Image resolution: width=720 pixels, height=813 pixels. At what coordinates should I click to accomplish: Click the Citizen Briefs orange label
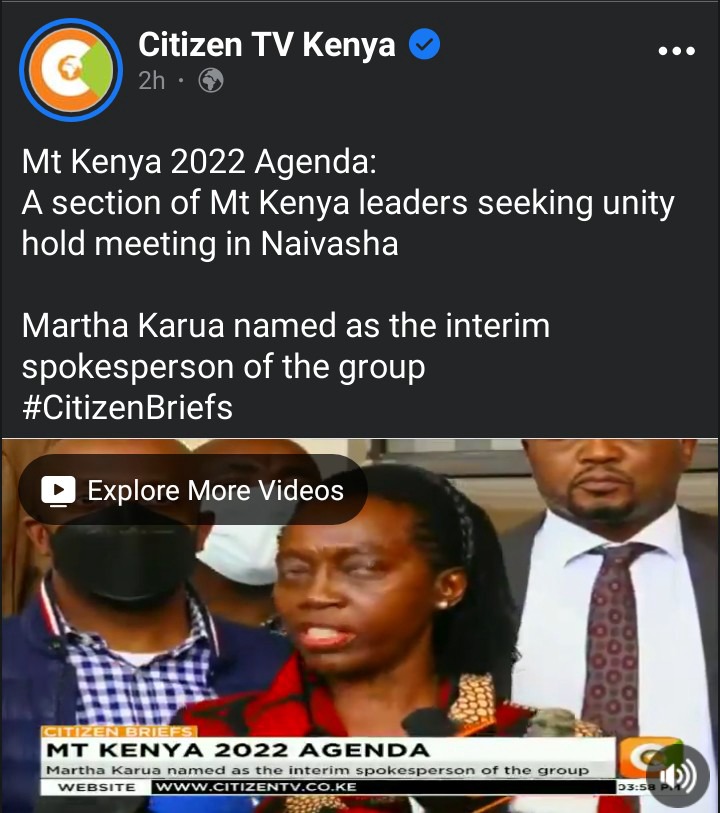119,731
